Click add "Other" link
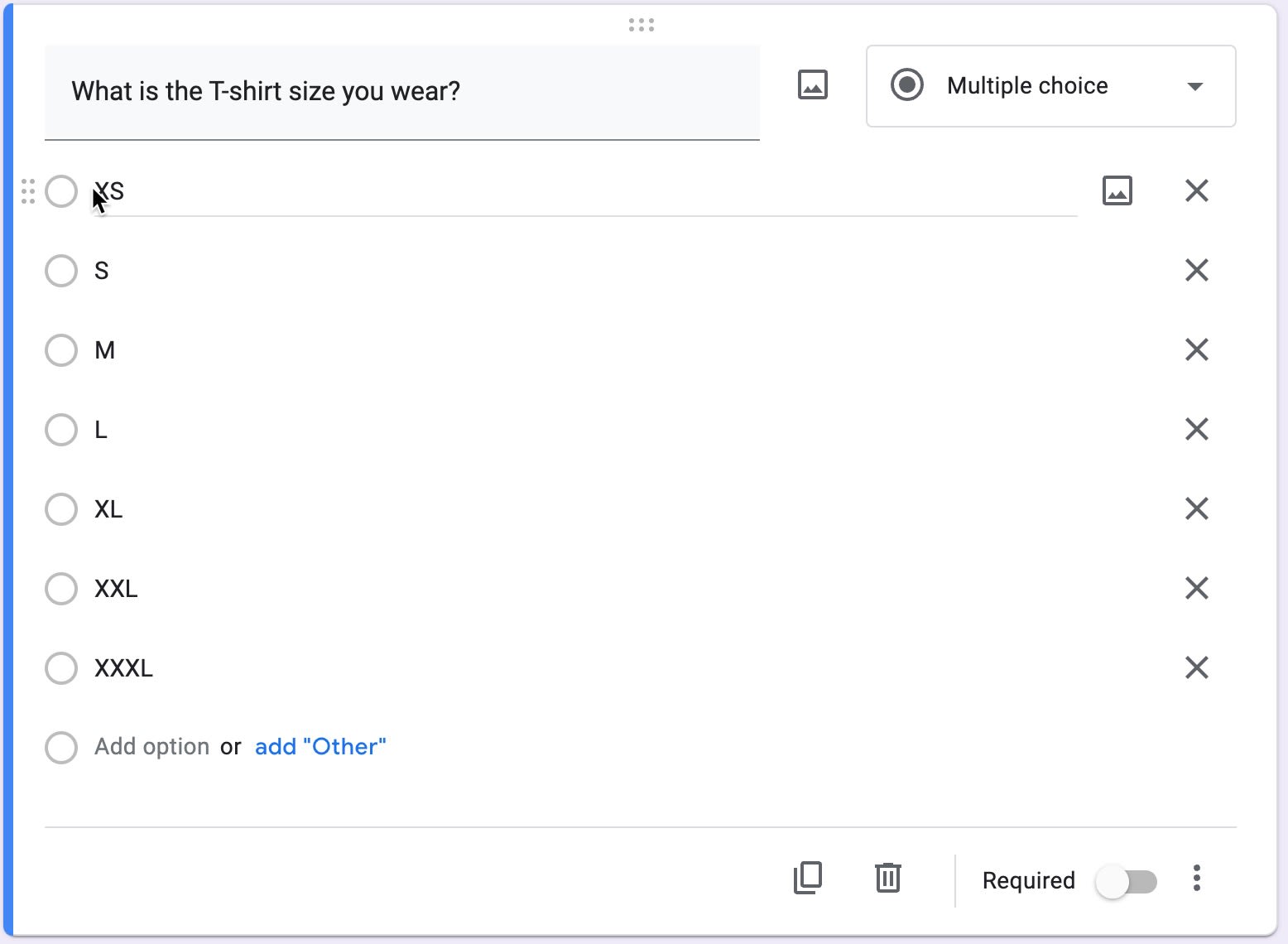Image resolution: width=1288 pixels, height=944 pixels. click(x=320, y=746)
